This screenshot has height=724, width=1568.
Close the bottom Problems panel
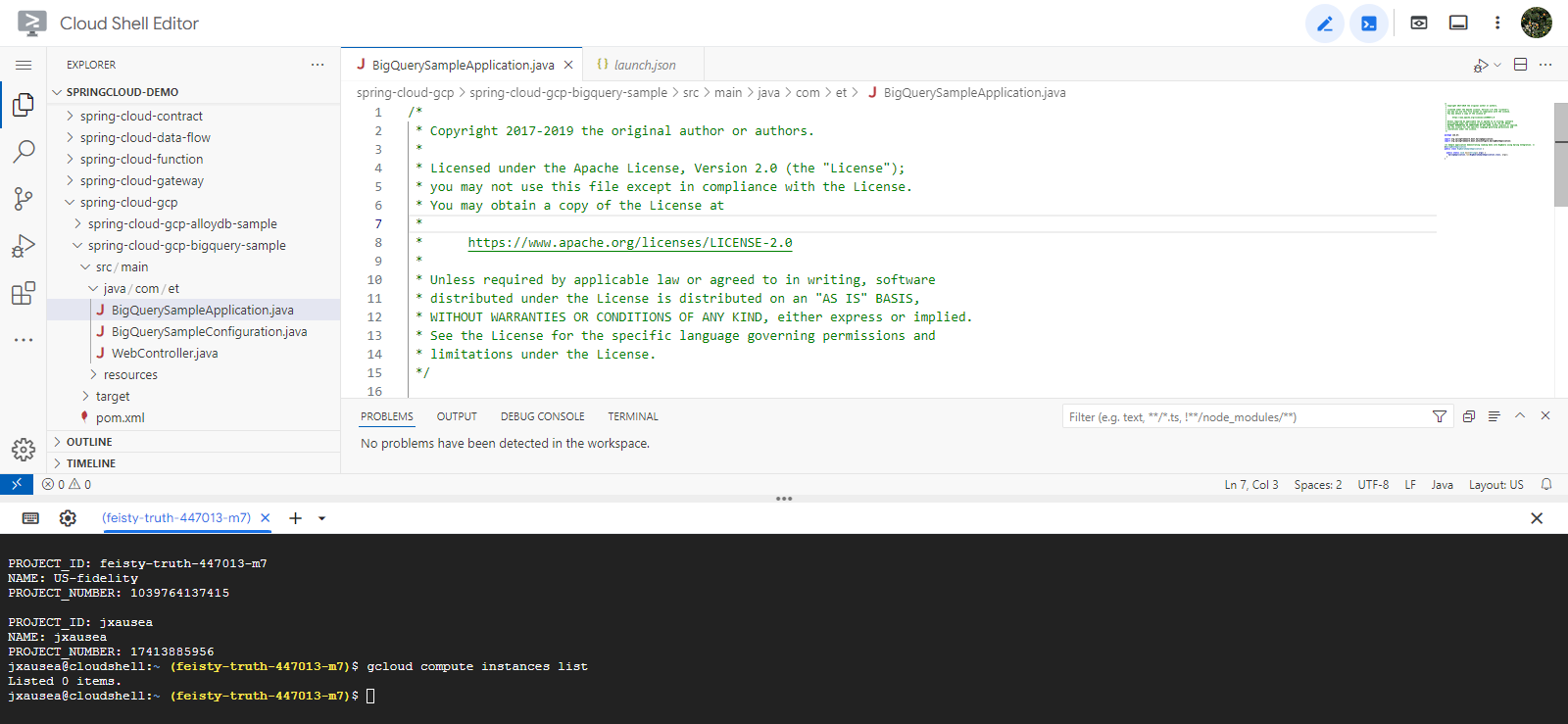[x=1545, y=415]
